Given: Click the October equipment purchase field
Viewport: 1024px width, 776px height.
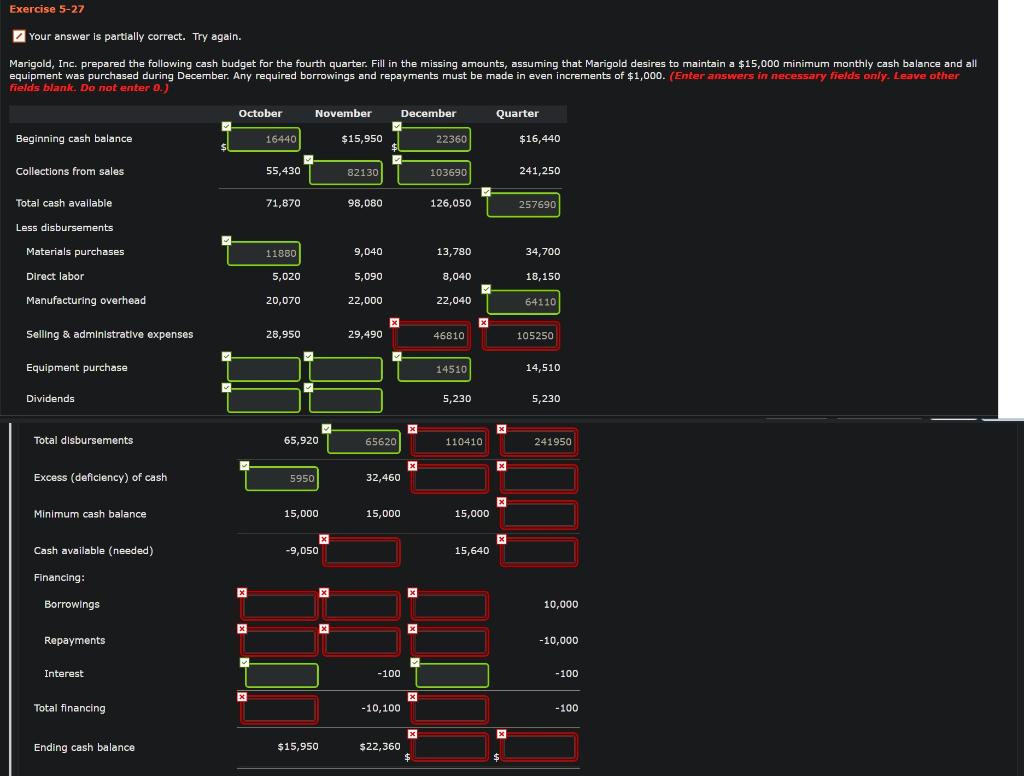Looking at the screenshot, I should pos(264,369).
